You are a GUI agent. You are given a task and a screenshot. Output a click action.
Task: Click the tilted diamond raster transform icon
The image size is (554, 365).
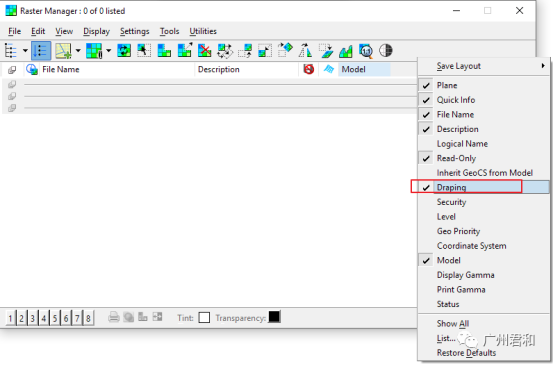click(285, 50)
